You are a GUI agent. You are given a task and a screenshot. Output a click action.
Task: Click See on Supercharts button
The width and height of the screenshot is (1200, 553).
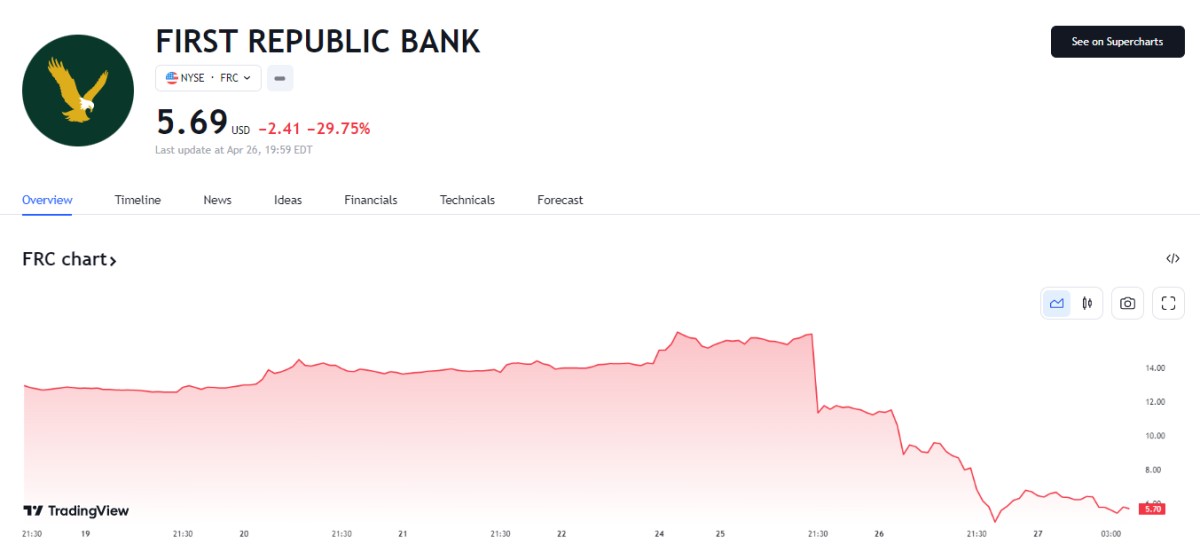tap(1117, 42)
